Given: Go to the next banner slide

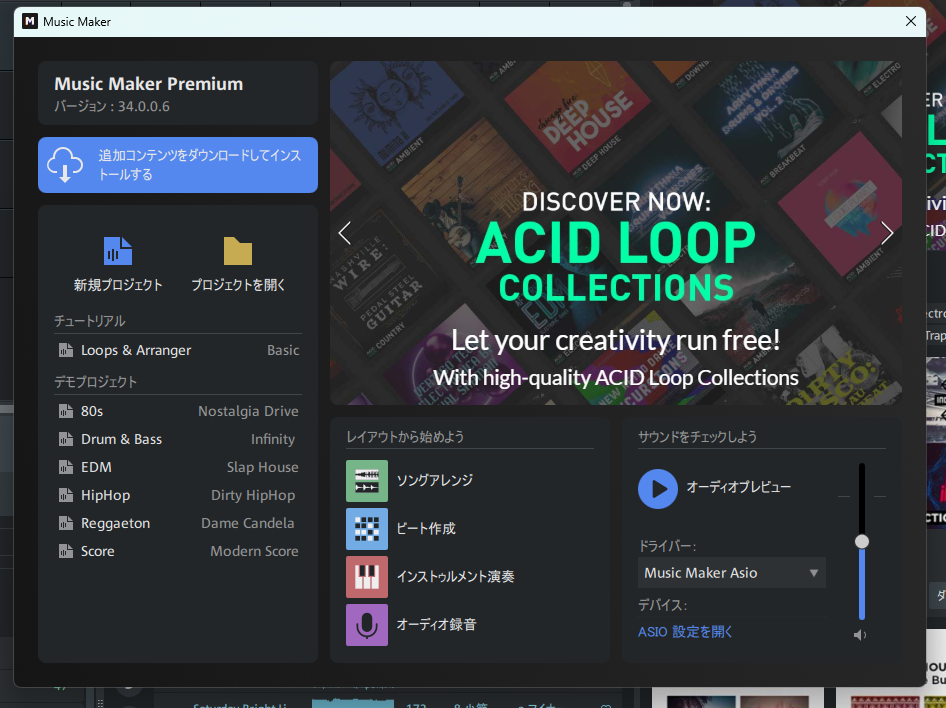Looking at the screenshot, I should (886, 233).
